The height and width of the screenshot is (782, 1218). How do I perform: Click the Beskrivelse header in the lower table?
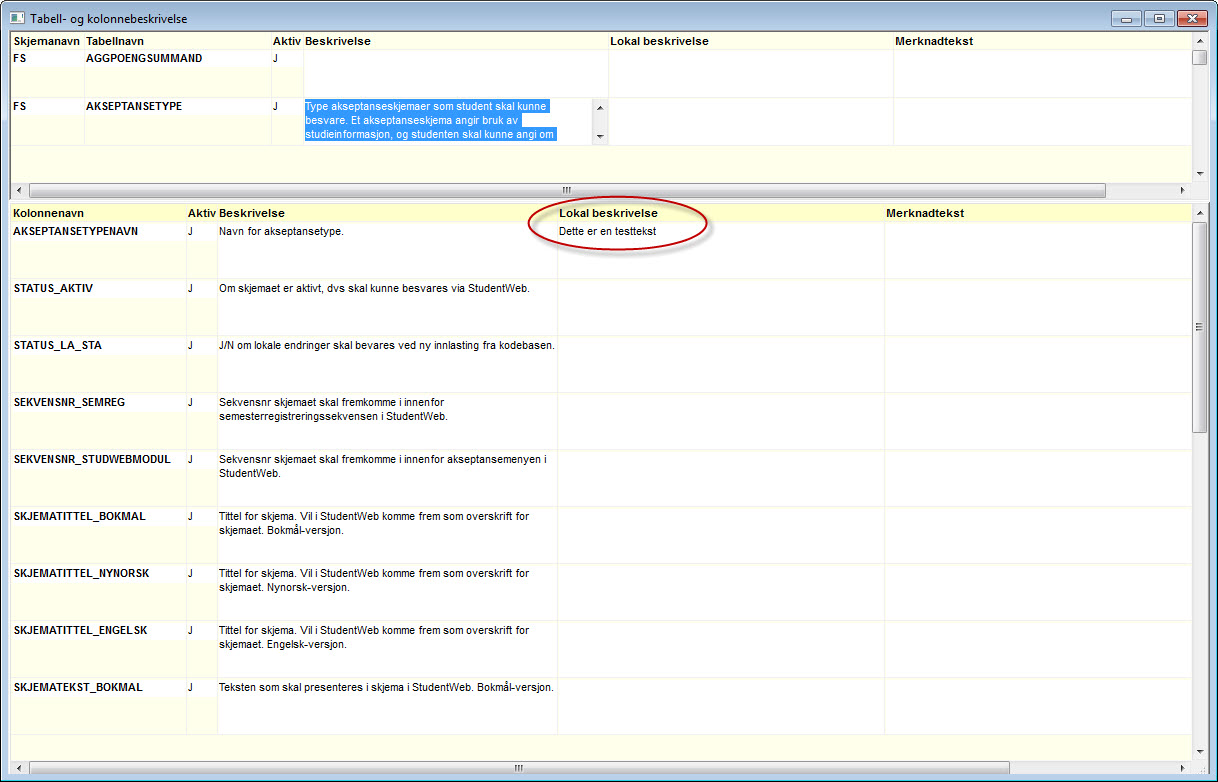[252, 213]
